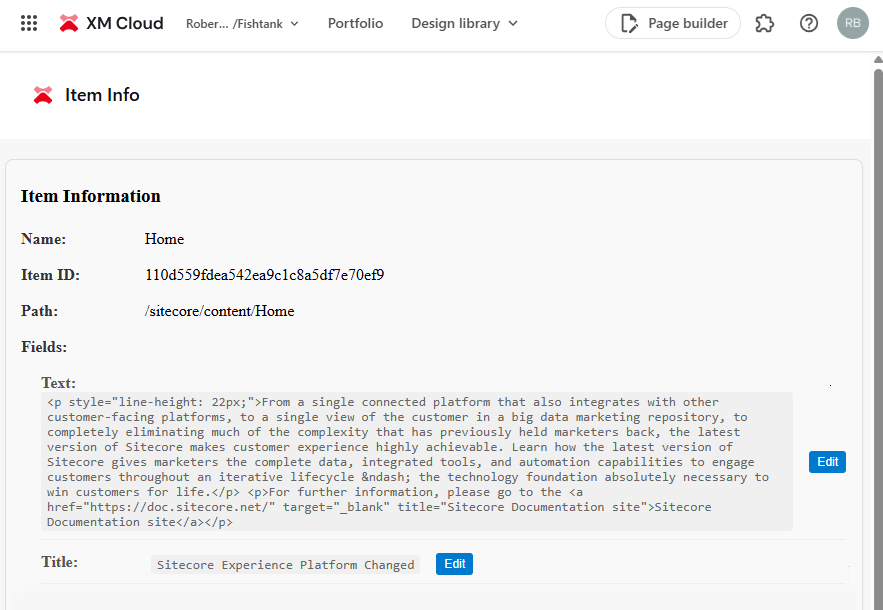The height and width of the screenshot is (610, 883).
Task: Go to the Portfolio menu item
Action: pos(355,23)
